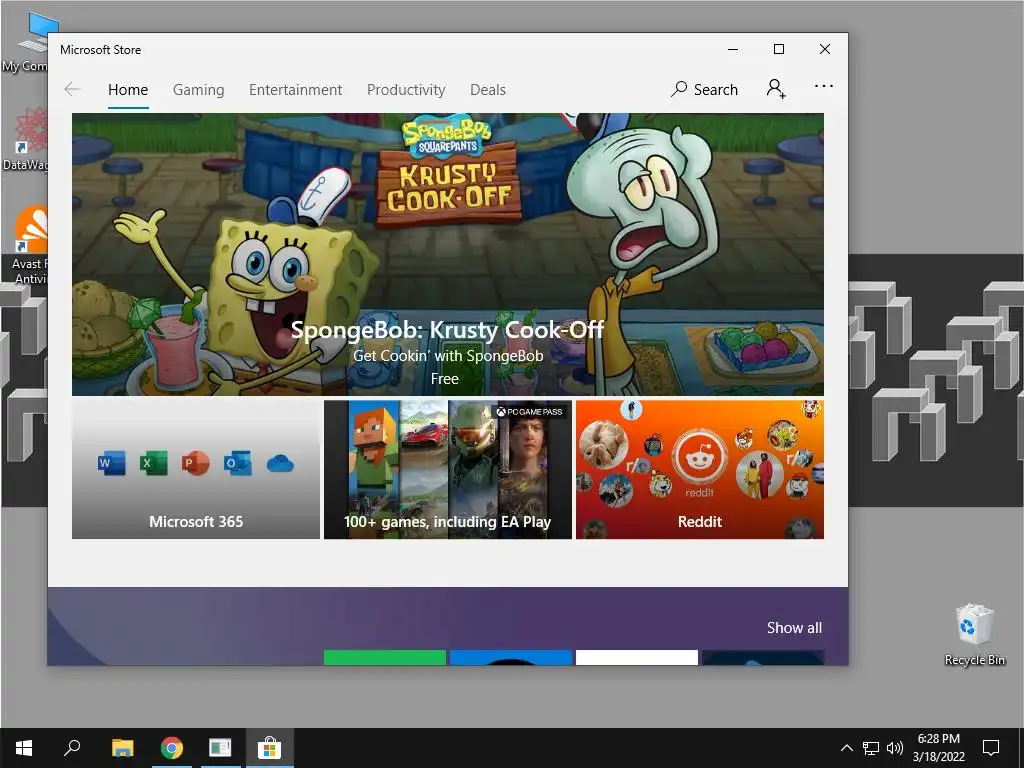Open File Explorer from the taskbar
This screenshot has height=768, width=1024.
[x=122, y=748]
